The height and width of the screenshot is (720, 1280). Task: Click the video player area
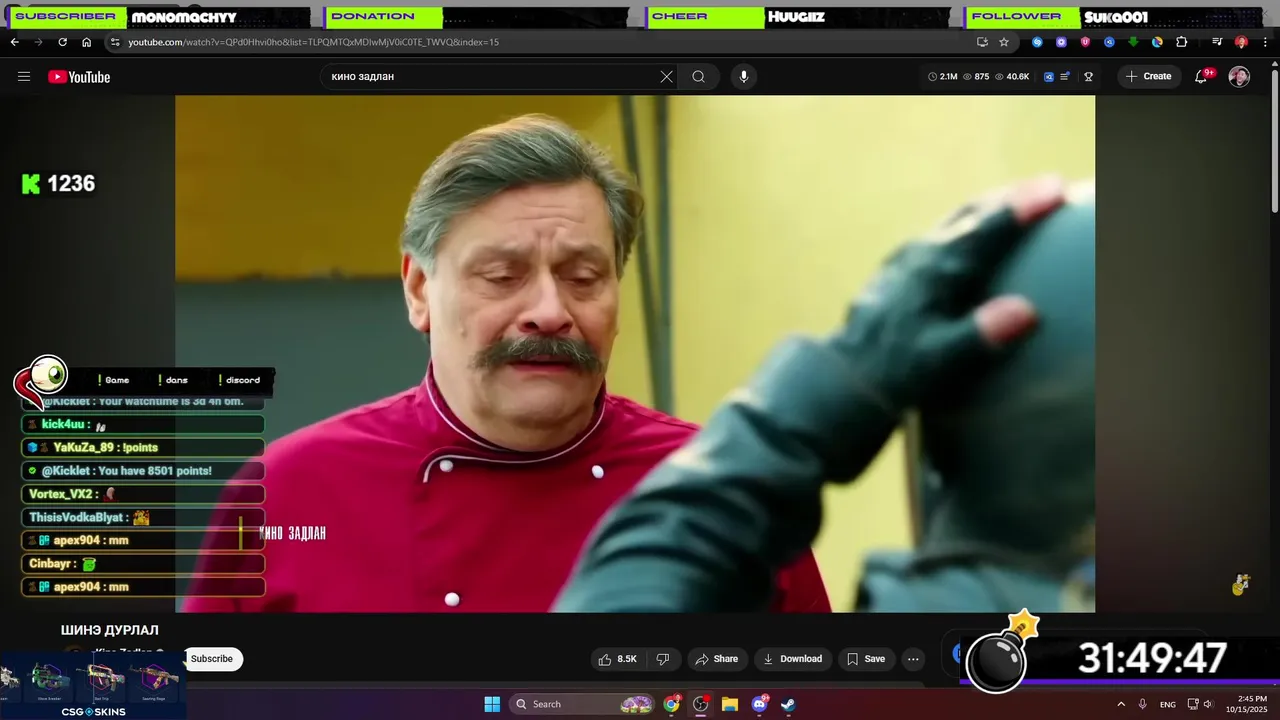pyautogui.click(x=635, y=354)
